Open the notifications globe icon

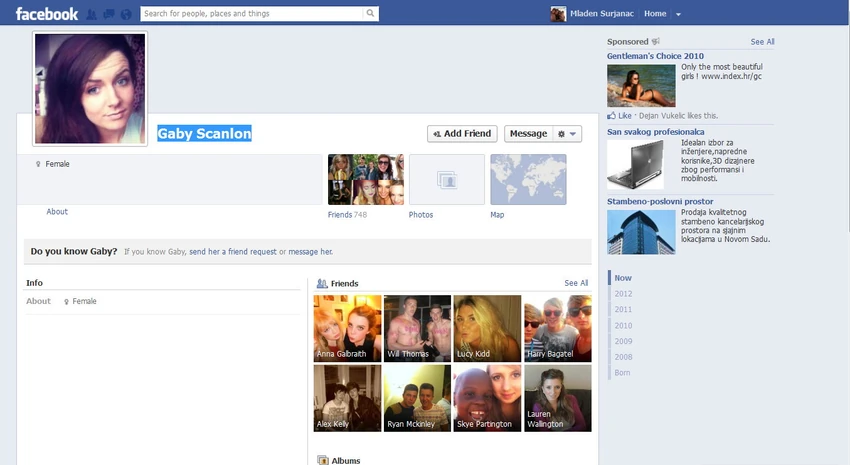126,14
